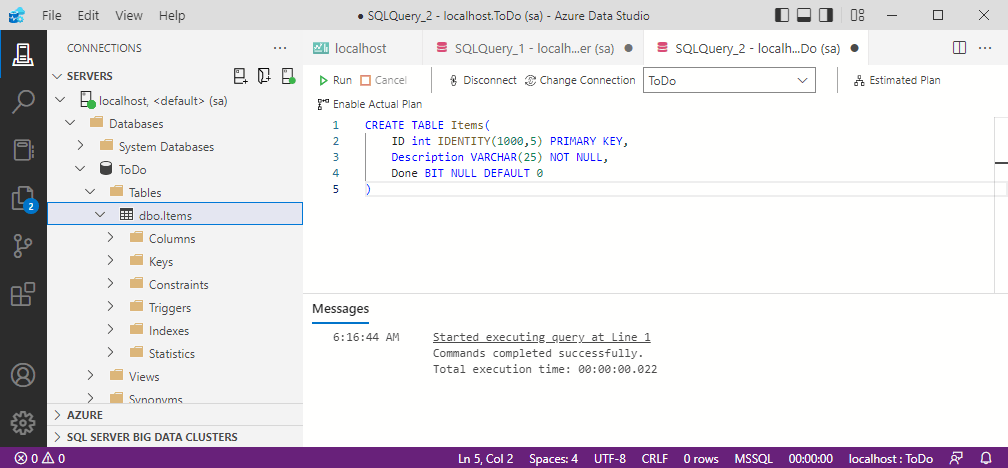Click UTF-8 encoding in status bar
The width and height of the screenshot is (1008, 468).
(610, 458)
